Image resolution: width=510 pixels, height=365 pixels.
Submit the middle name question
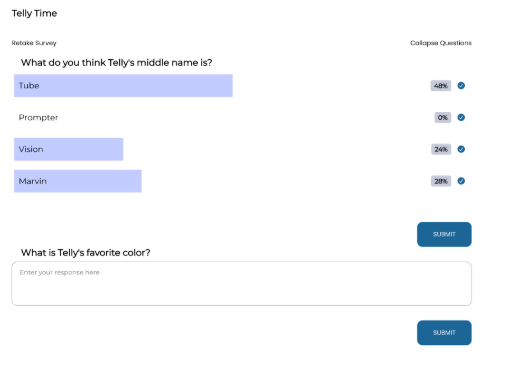(x=444, y=234)
